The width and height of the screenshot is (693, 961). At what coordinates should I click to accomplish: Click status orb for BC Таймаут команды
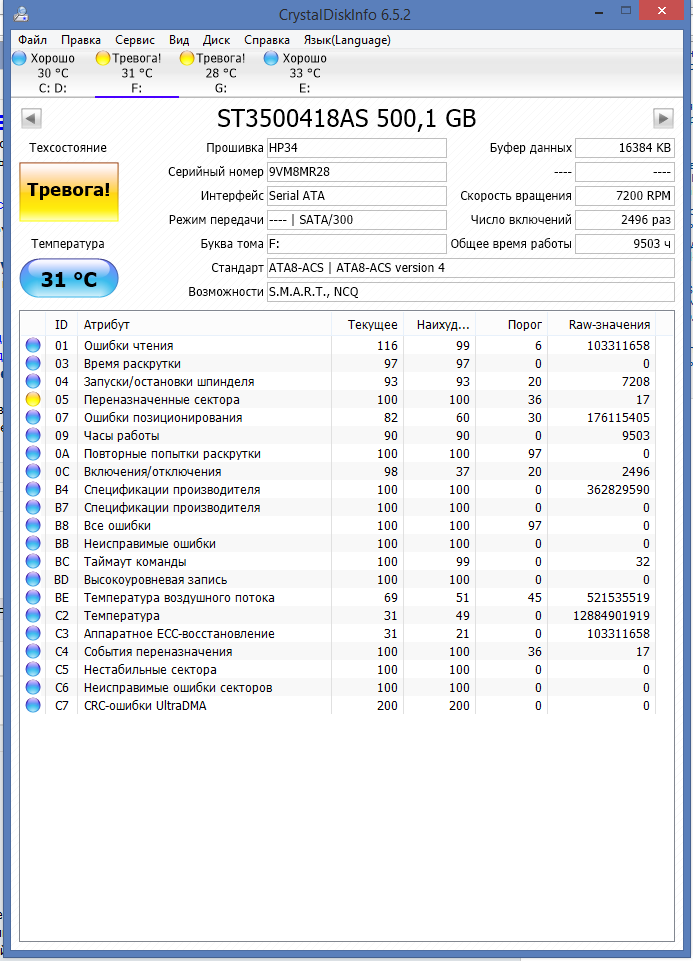pos(33,561)
